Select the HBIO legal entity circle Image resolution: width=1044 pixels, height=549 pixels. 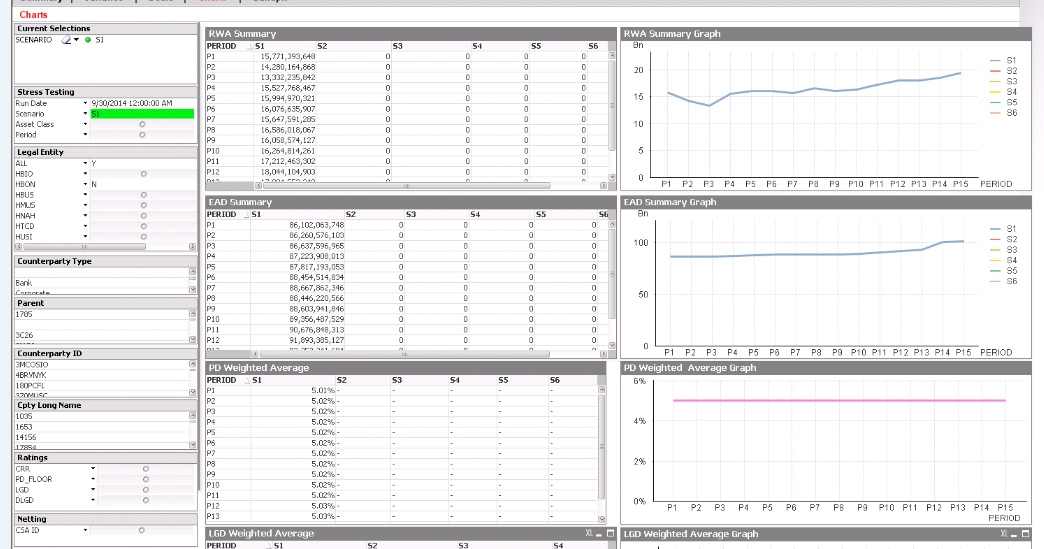[x=144, y=173]
